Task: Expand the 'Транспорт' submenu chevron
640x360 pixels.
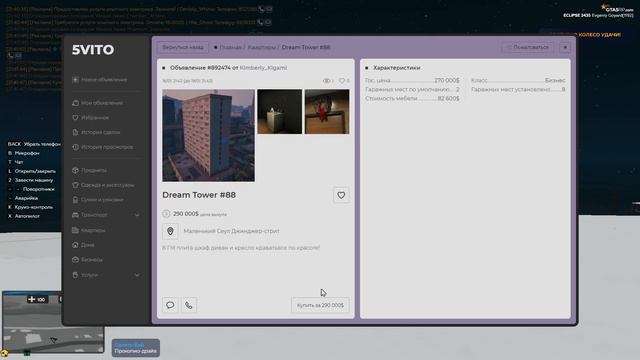Action: (x=137, y=215)
